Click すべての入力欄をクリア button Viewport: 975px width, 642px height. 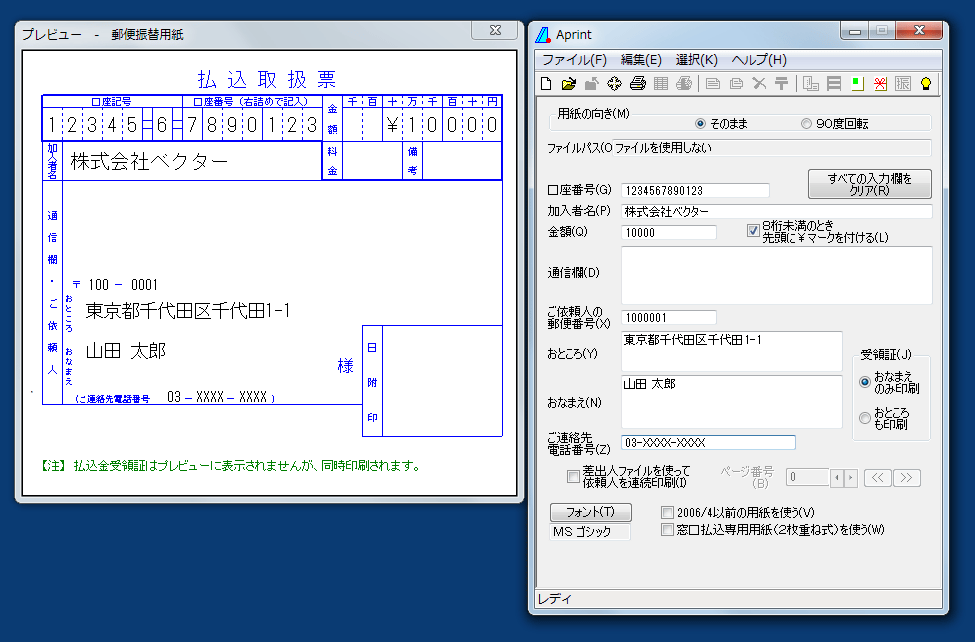click(869, 184)
